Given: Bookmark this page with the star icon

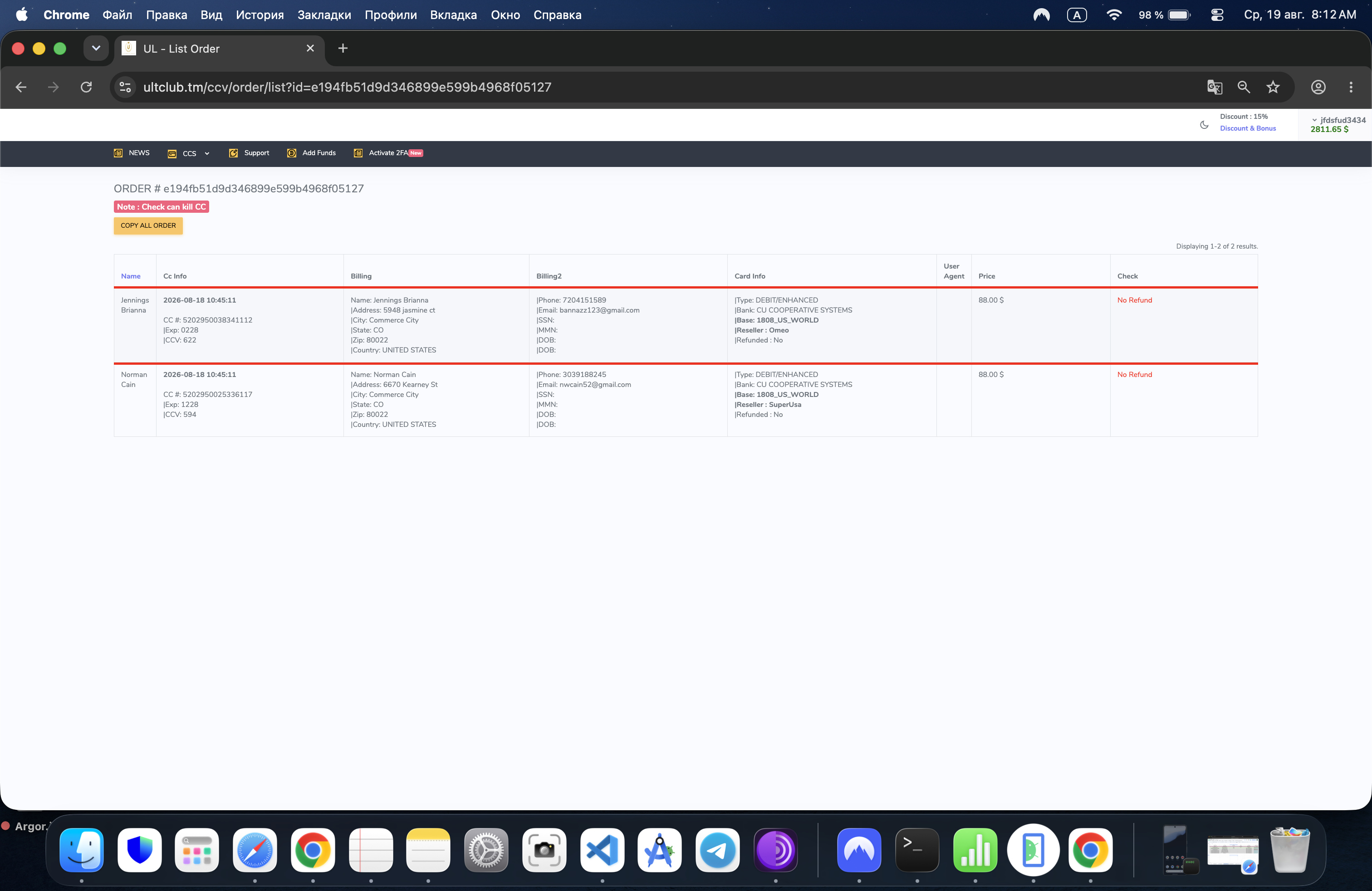Looking at the screenshot, I should 1273,87.
